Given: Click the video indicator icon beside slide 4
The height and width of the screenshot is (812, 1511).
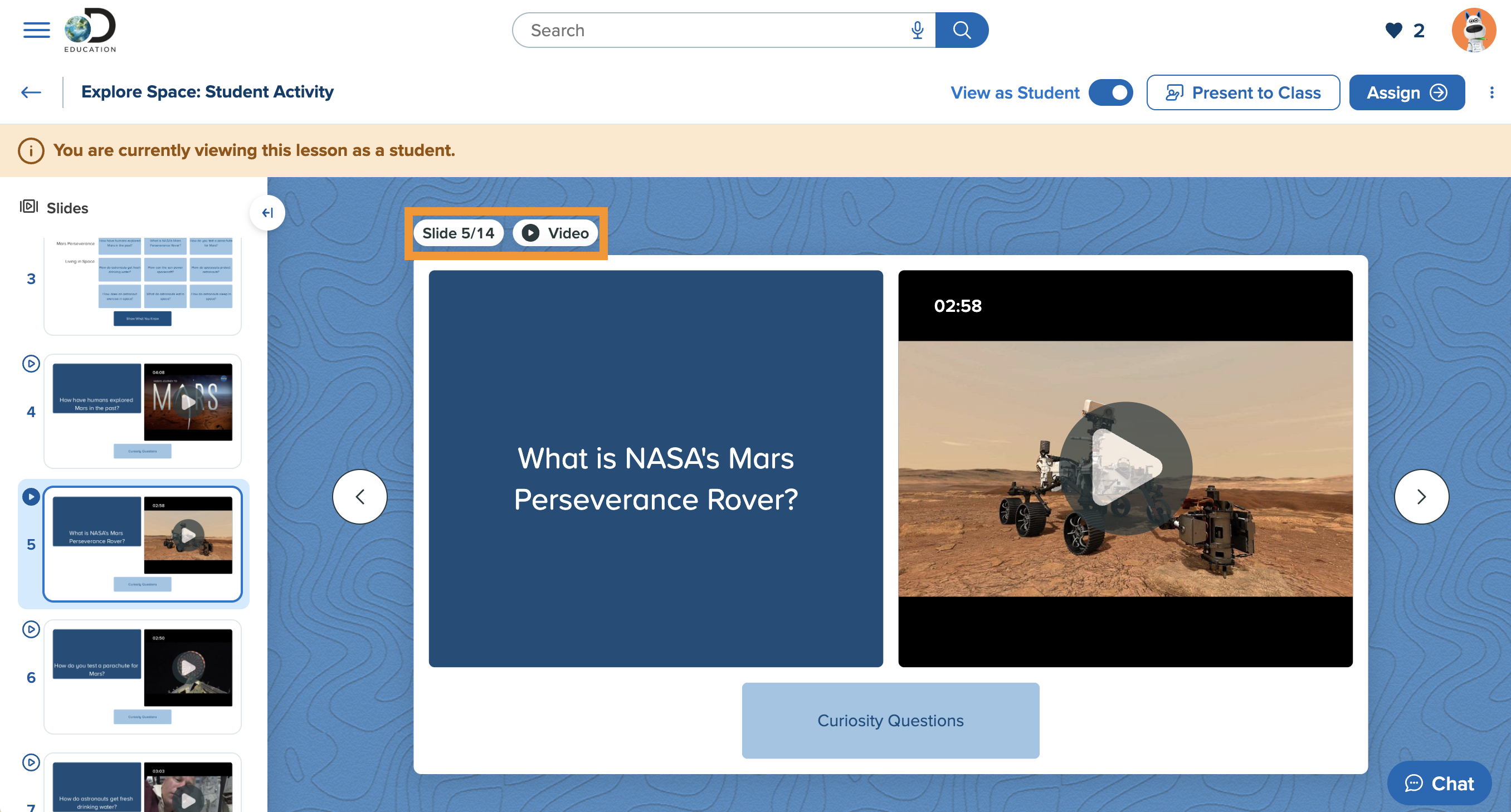Looking at the screenshot, I should [x=31, y=364].
